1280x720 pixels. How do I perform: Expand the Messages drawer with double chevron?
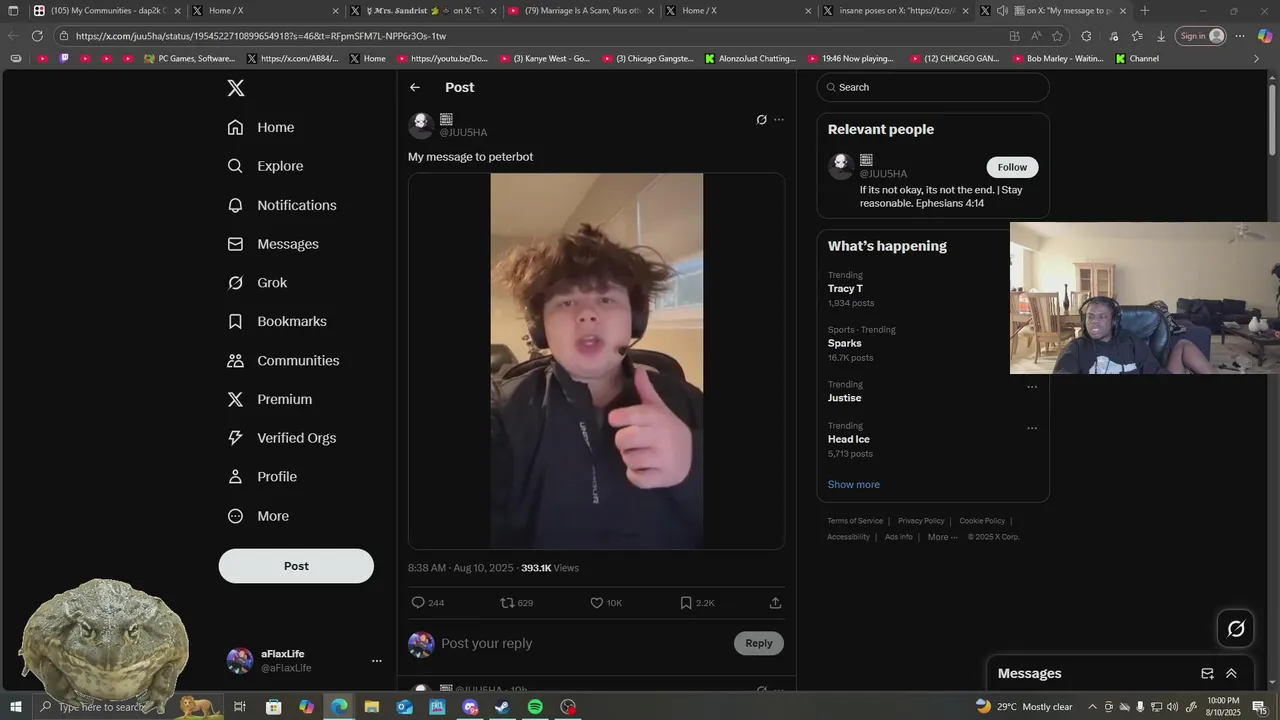1231,674
